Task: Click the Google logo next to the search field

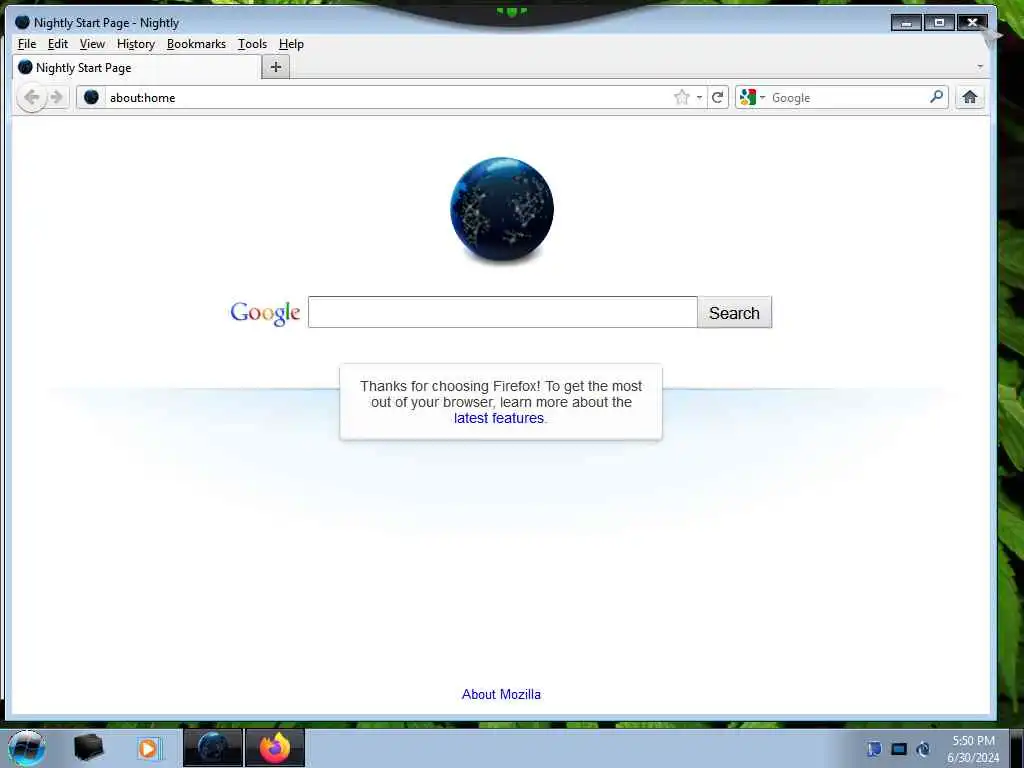Action: click(x=264, y=313)
